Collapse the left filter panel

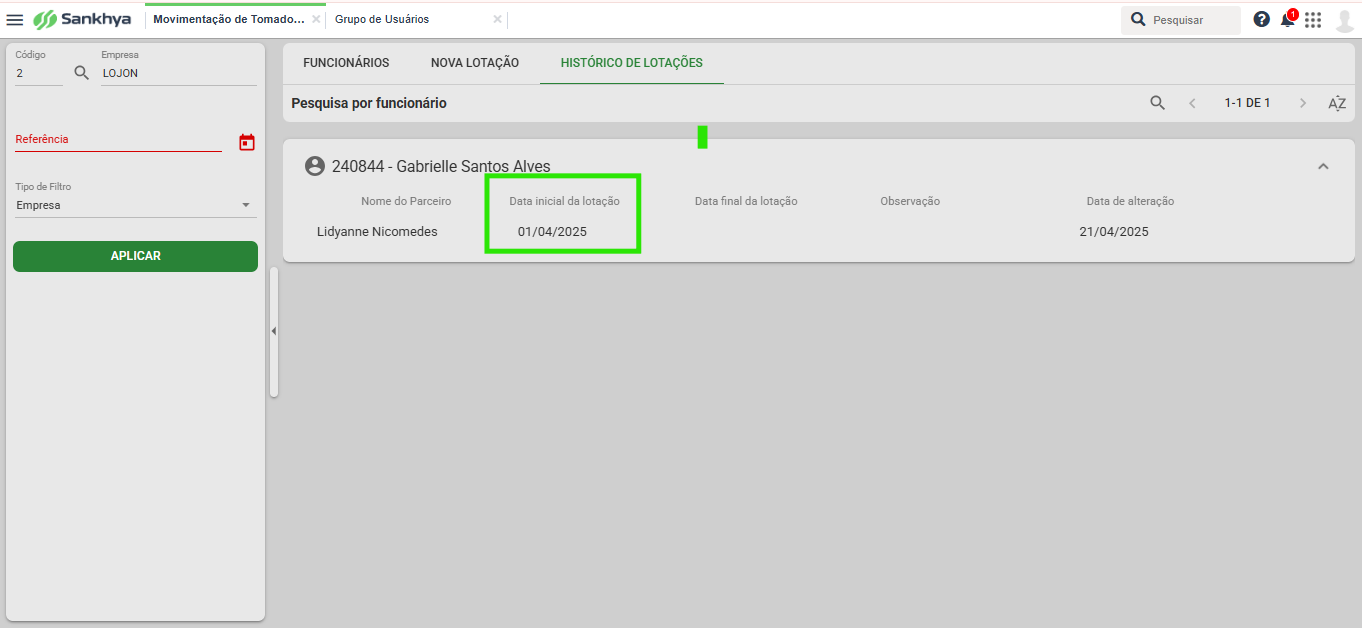[274, 331]
